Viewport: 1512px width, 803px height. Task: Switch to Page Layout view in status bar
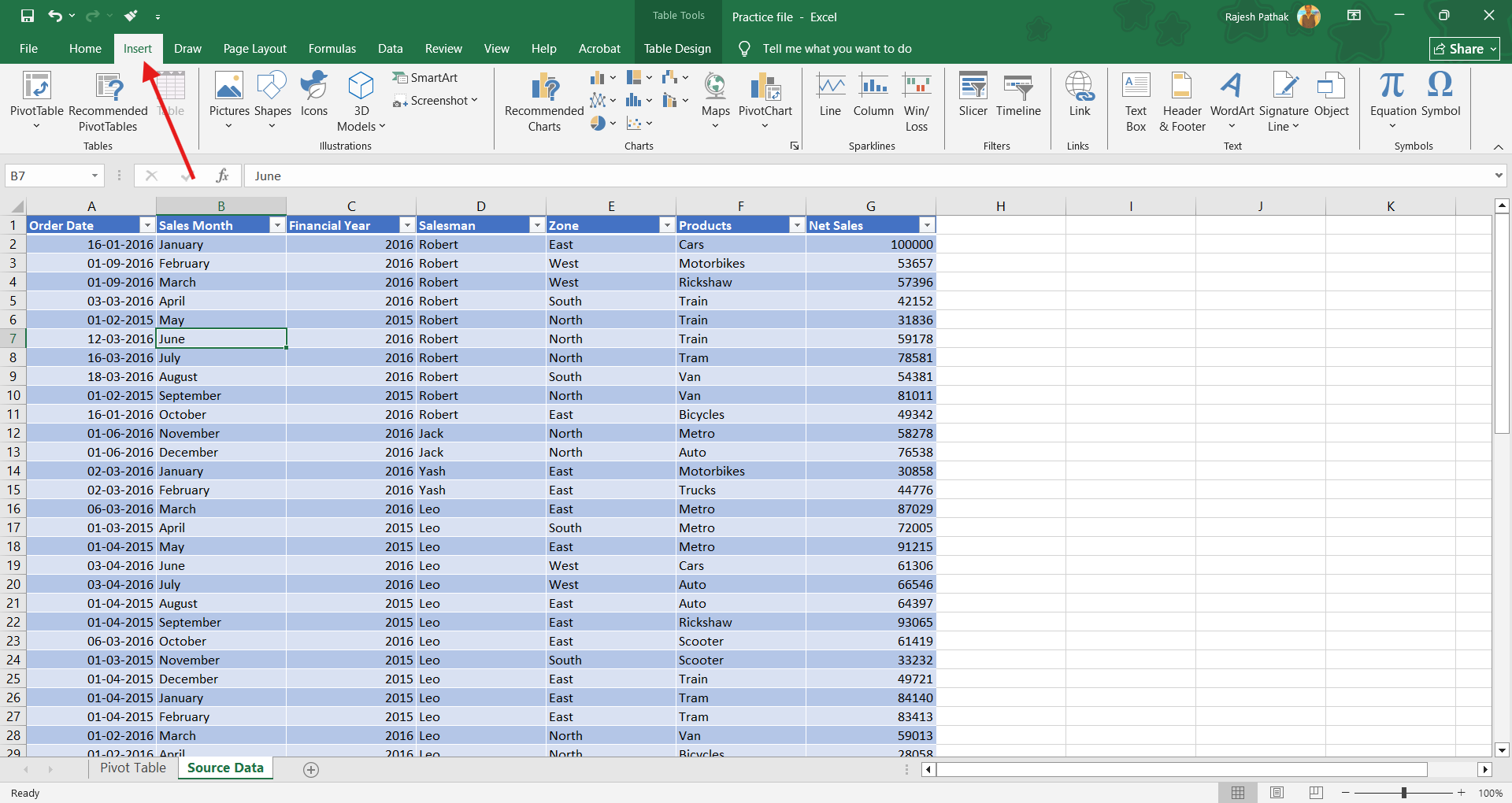[1277, 793]
